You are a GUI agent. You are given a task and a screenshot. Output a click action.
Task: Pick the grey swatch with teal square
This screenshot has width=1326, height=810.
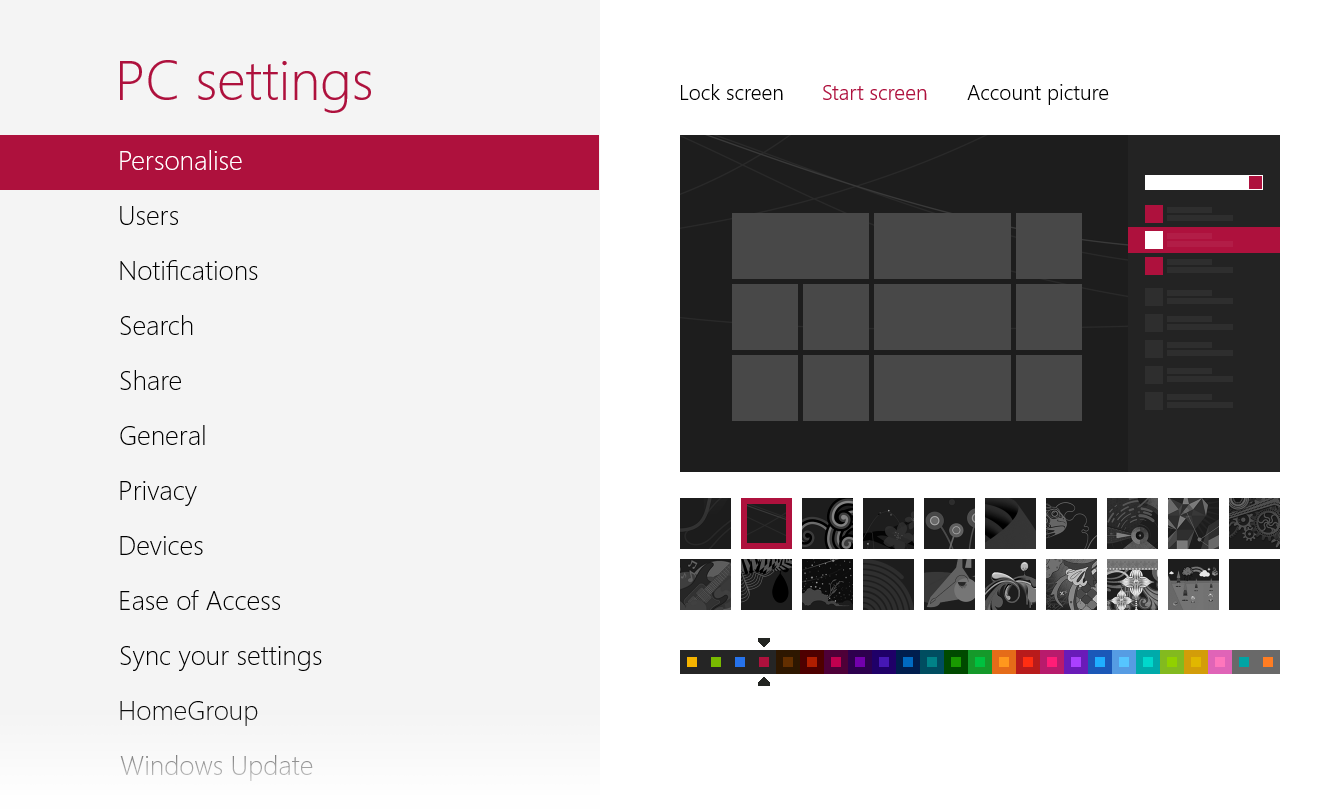[1244, 662]
